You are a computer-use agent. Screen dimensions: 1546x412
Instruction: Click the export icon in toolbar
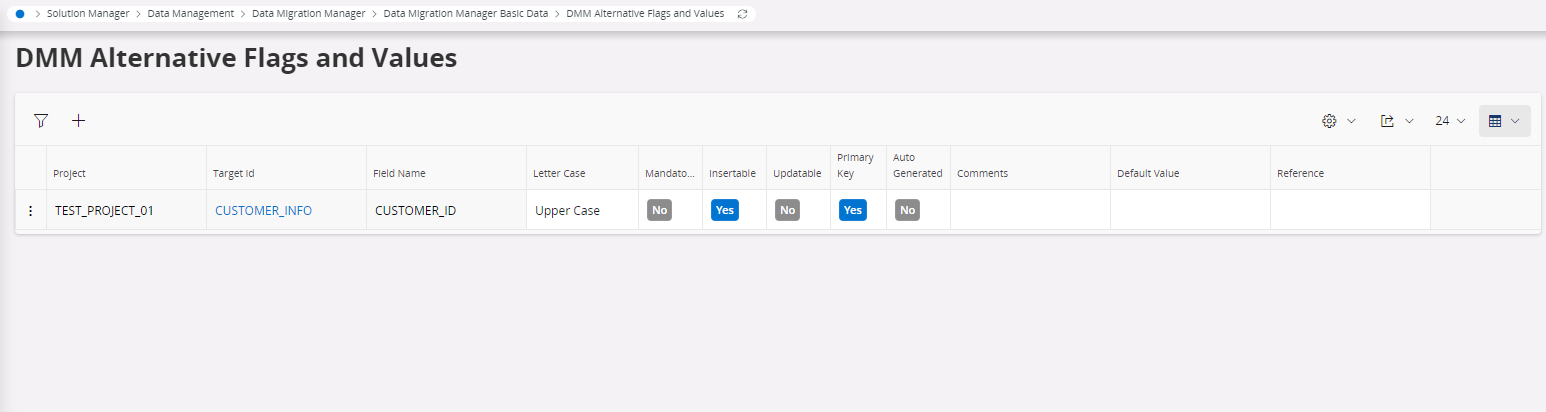point(1387,121)
